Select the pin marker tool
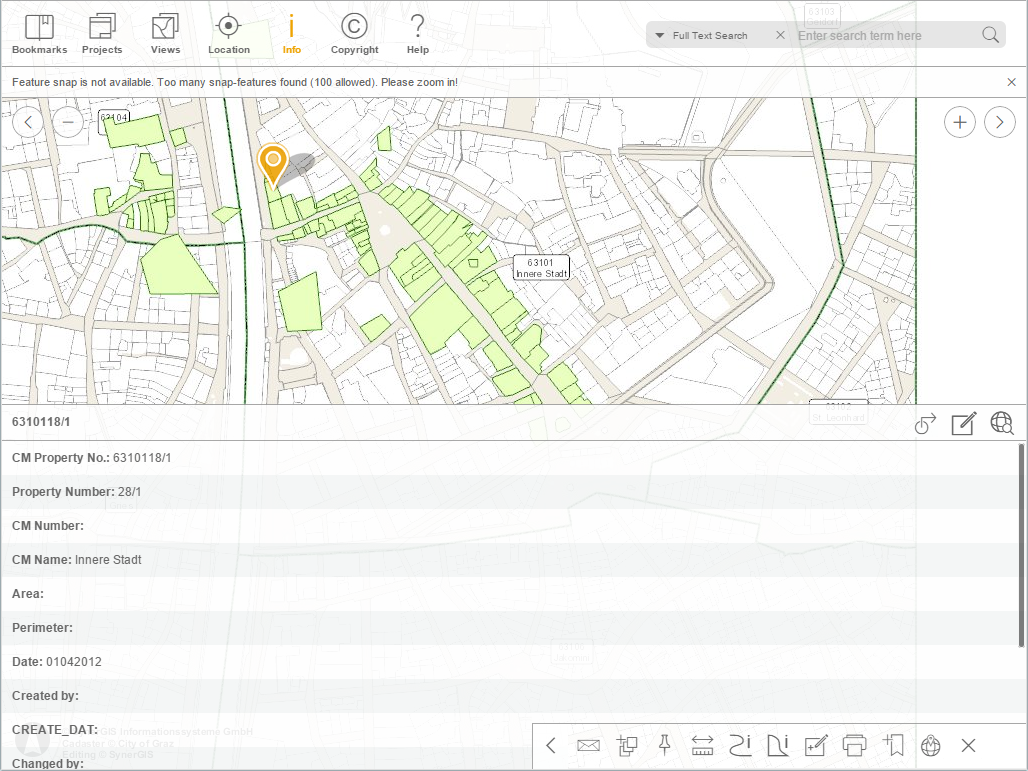The width and height of the screenshot is (1028, 771). [664, 745]
